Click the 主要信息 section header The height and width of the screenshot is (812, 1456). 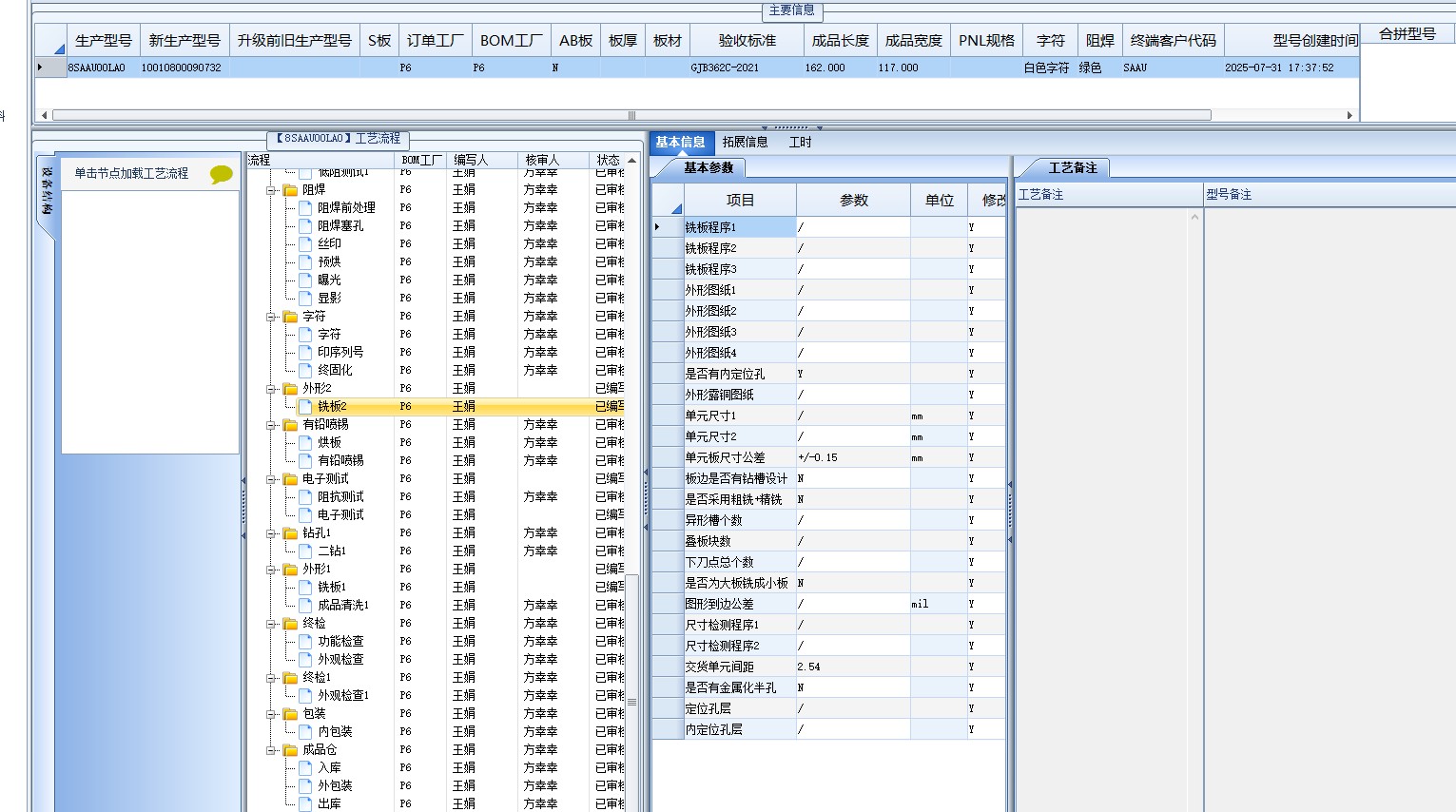coord(791,10)
